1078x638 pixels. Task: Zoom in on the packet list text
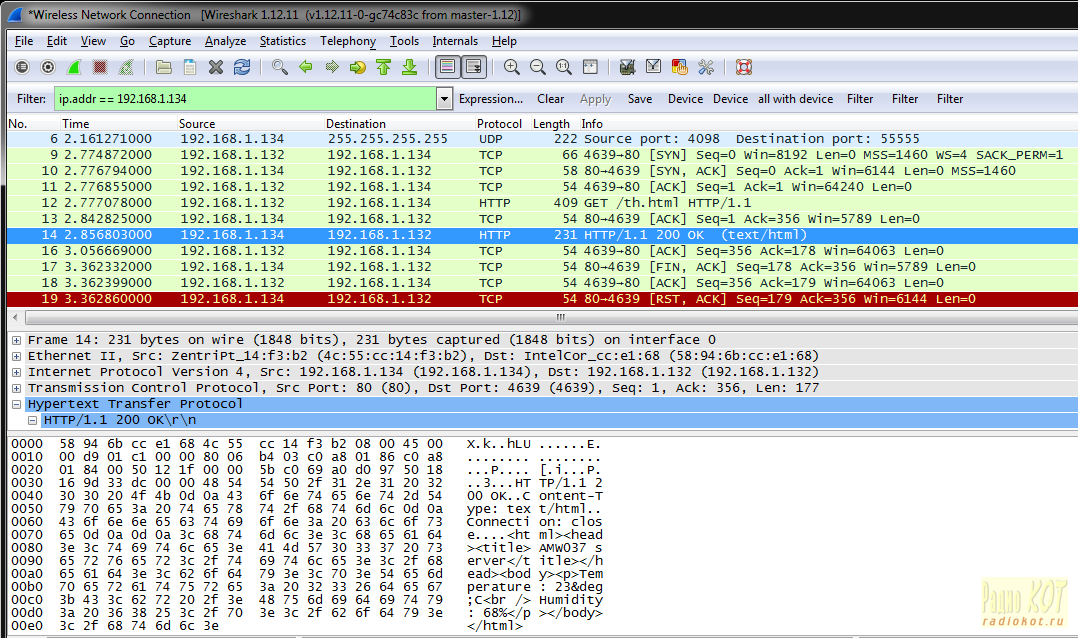[512, 67]
